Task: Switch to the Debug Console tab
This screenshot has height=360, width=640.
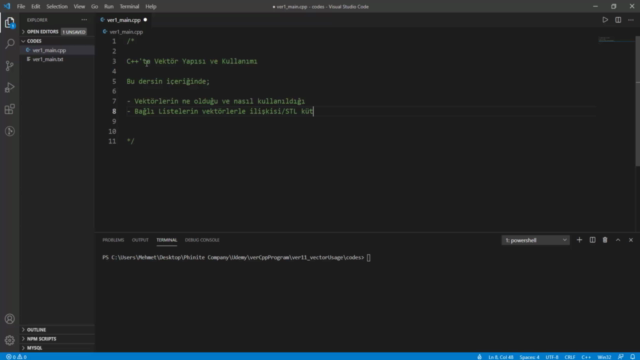Action: (202, 240)
